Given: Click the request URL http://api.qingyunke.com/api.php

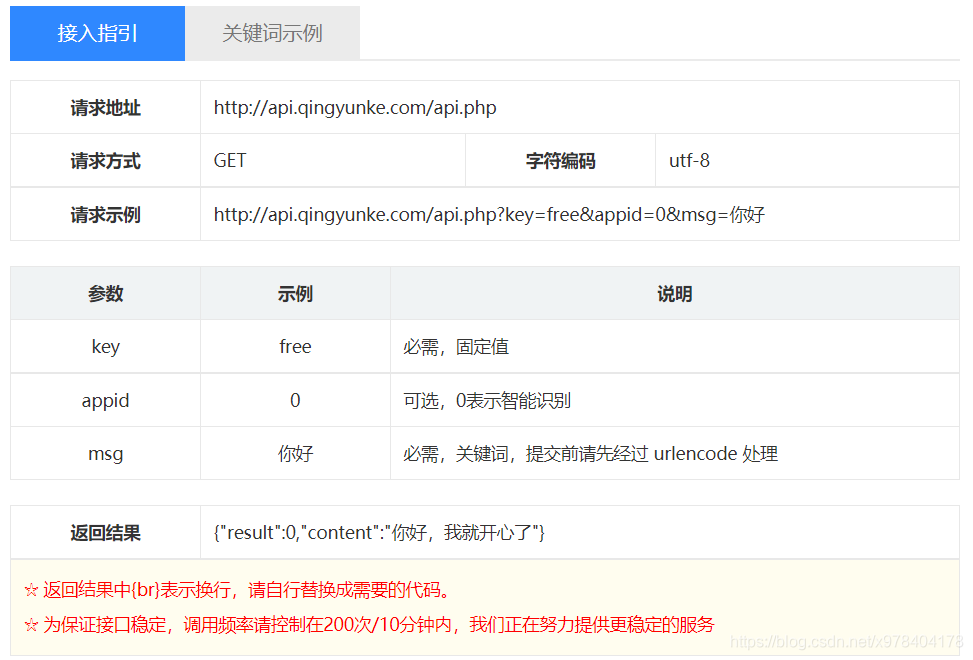Looking at the screenshot, I should (355, 108).
